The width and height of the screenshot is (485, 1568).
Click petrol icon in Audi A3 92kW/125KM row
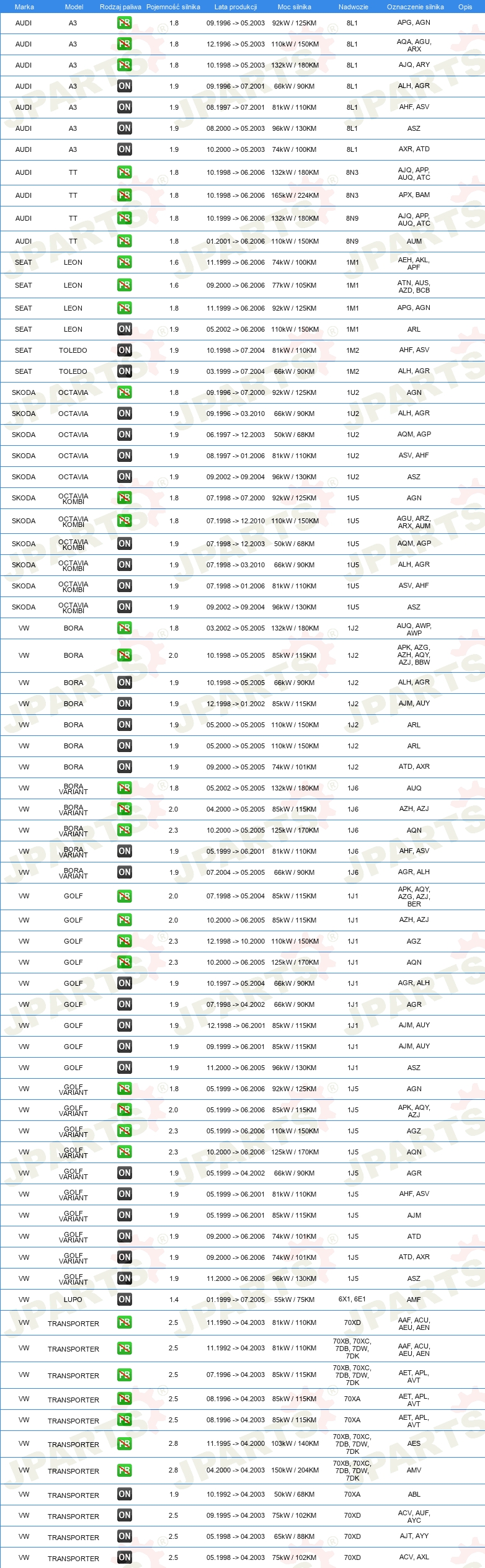pyautogui.click(x=125, y=23)
